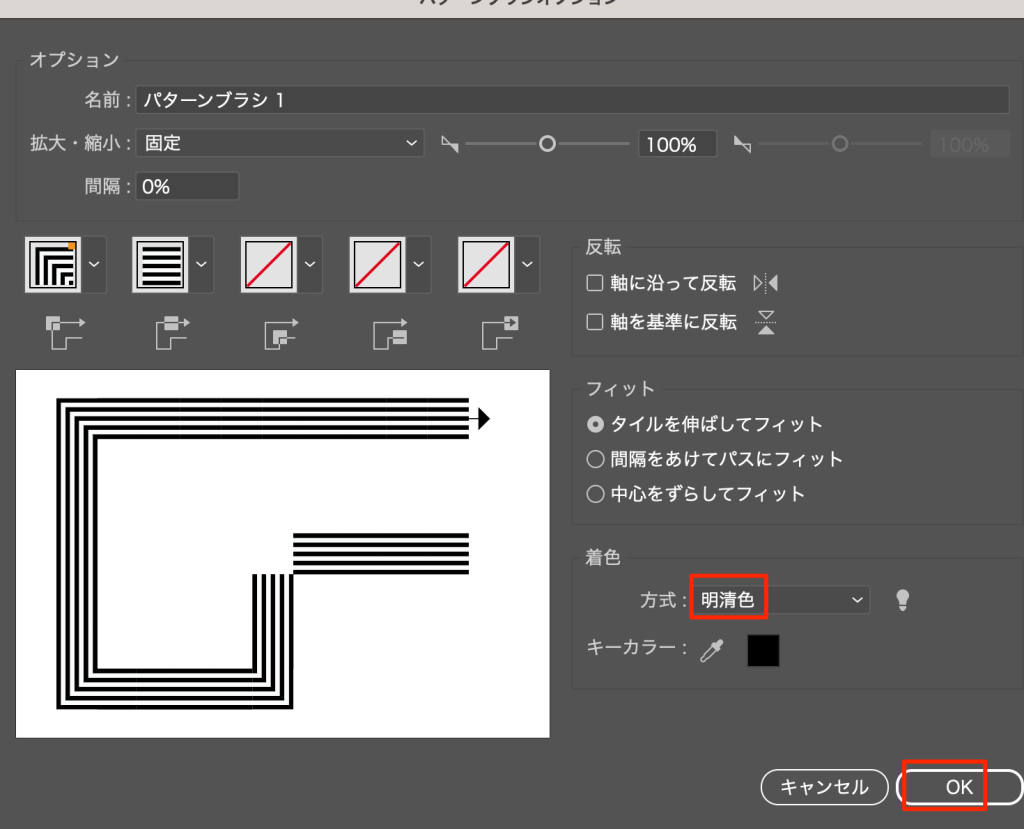The image size is (1024, 829).
Task: Select タイルを伸ばしてフィット radio option
Action: pyautogui.click(x=595, y=424)
